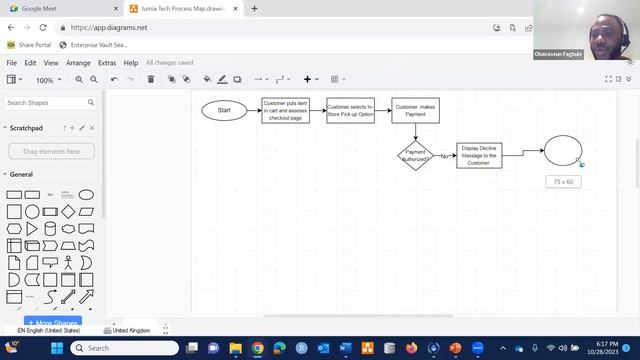This screenshot has width=640, height=360.
Task: Select the hexagon shape in General palette
Action: (14, 229)
